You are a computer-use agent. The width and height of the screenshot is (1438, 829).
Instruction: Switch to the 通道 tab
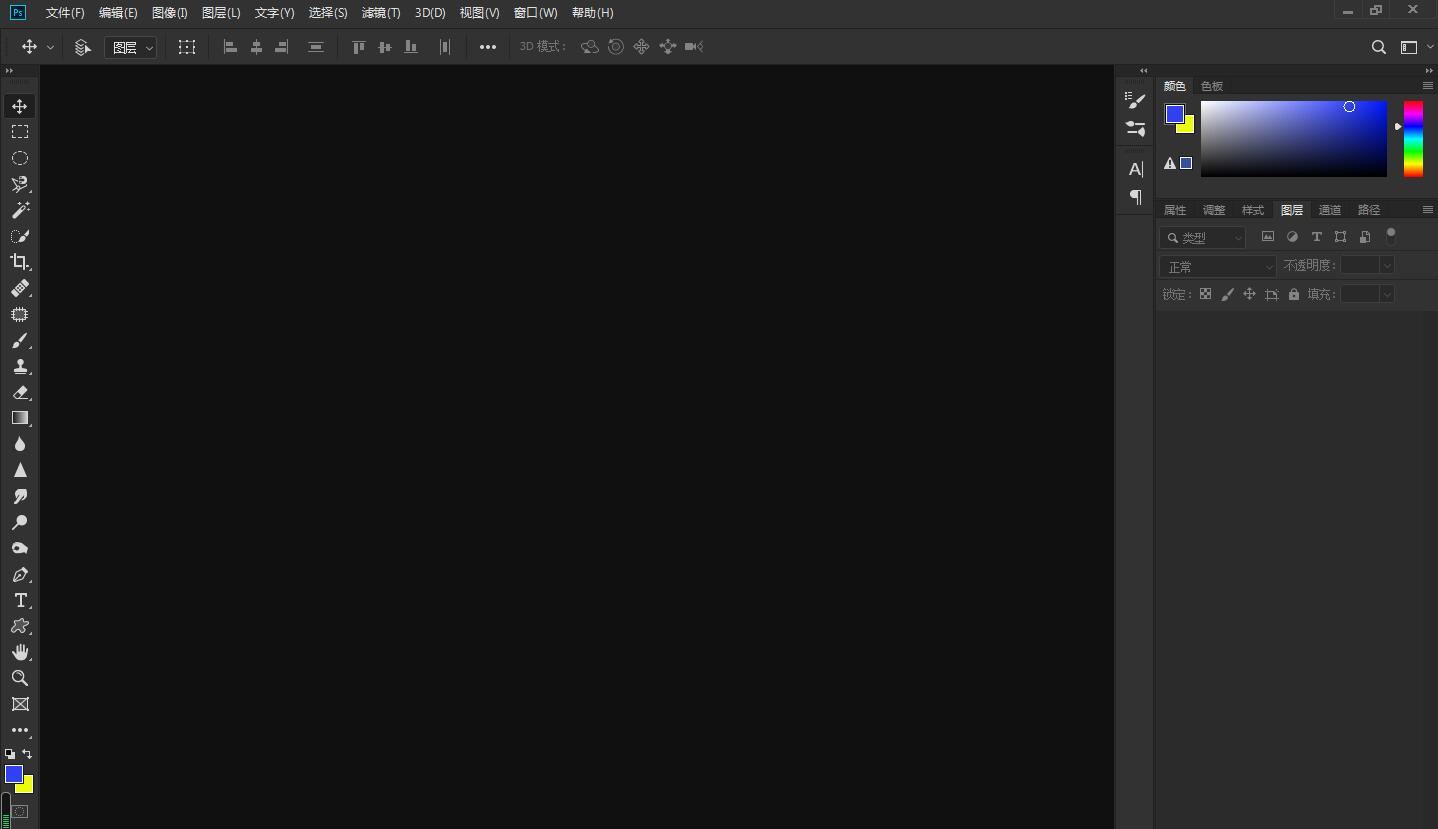point(1330,210)
